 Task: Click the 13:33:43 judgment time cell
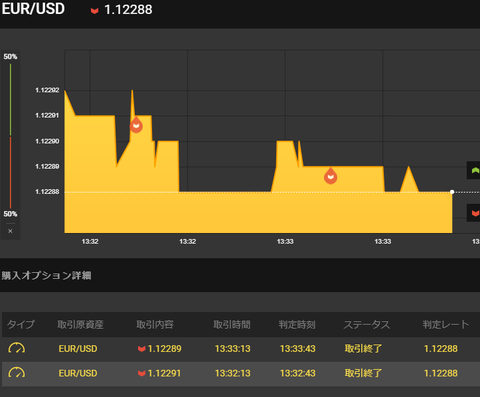point(298,349)
